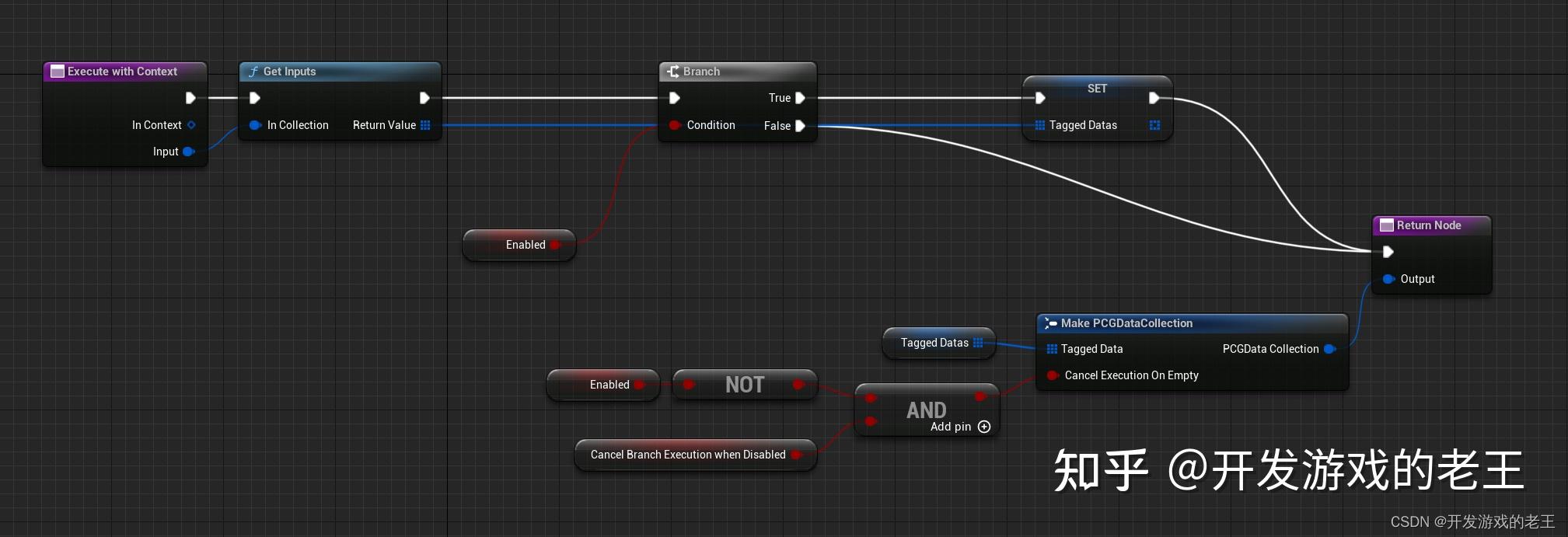Click the Branch node icon
The height and width of the screenshot is (537, 1568).
(x=673, y=71)
